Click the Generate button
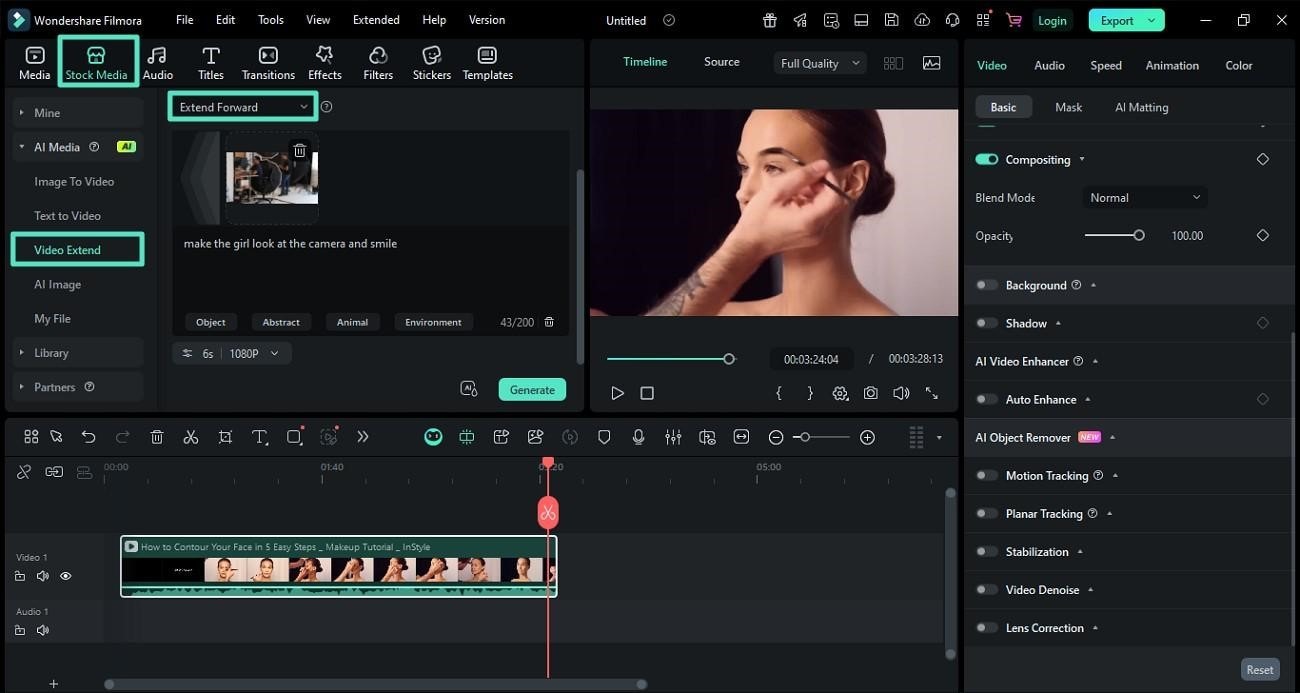Screen dimensions: 1300x693 (531, 389)
